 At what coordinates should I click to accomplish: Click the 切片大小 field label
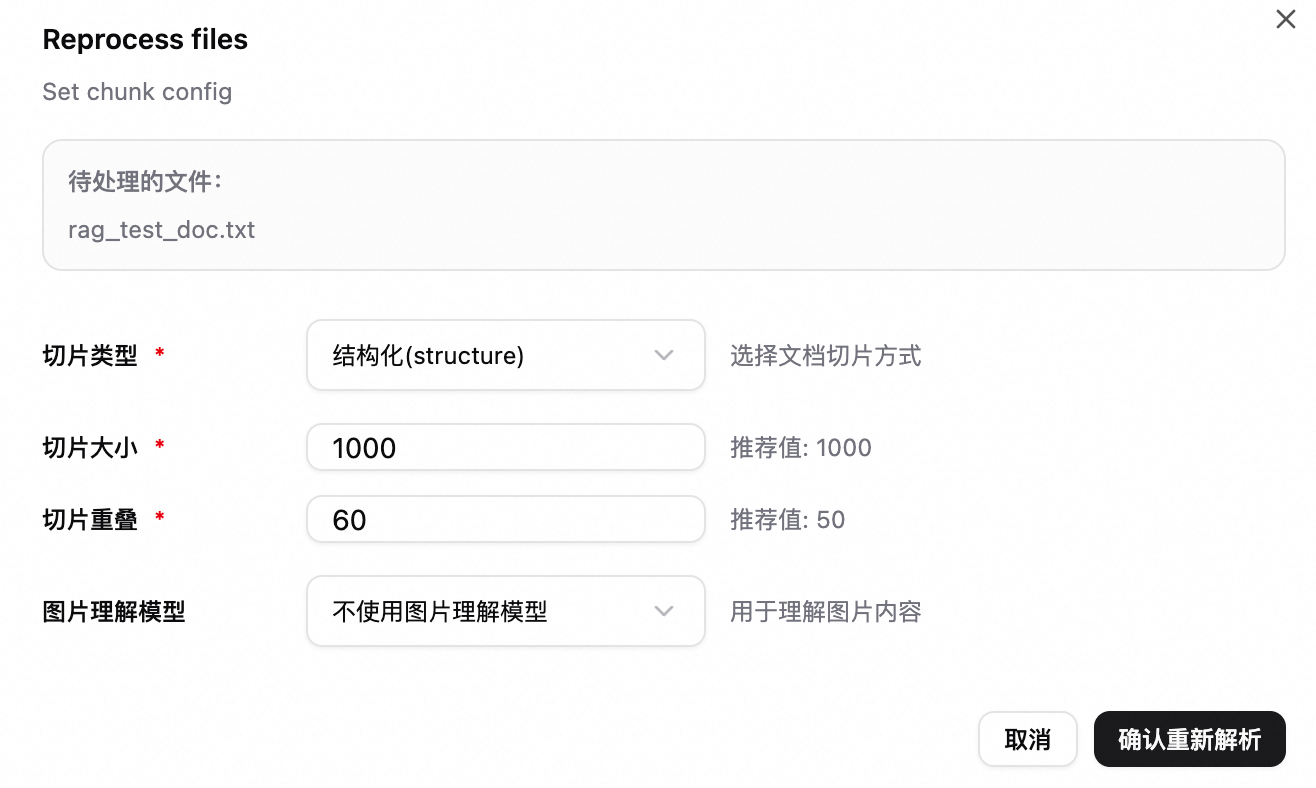[90, 448]
